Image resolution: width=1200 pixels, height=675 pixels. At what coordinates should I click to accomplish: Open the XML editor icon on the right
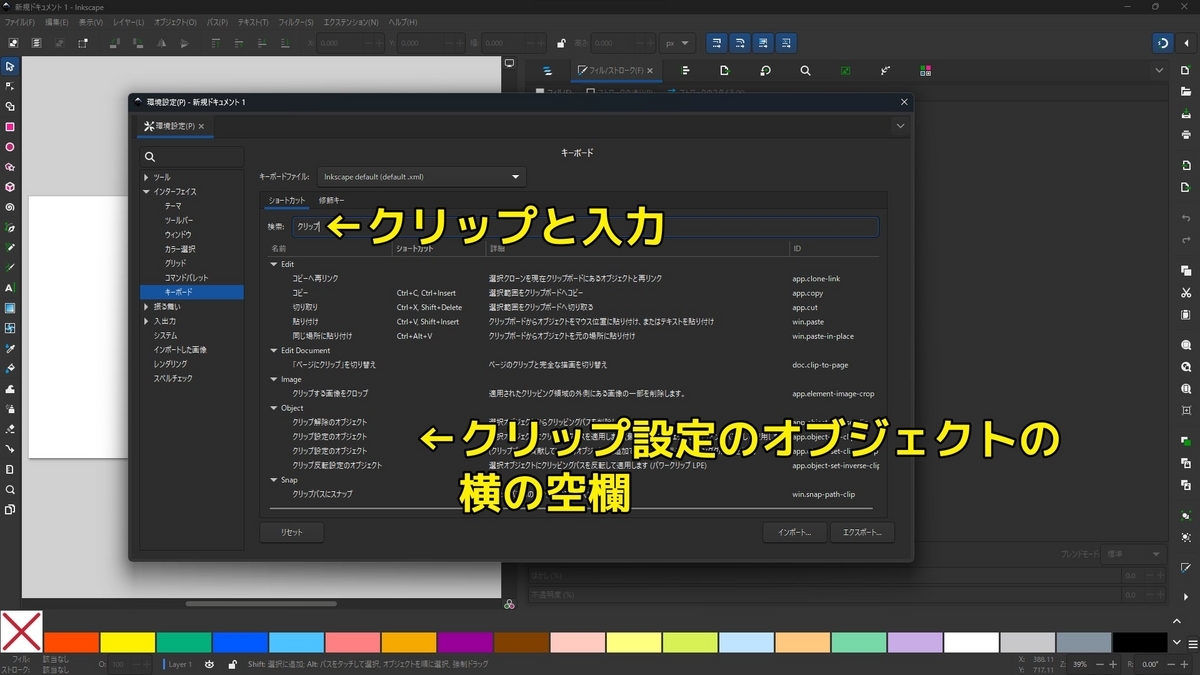(x=885, y=70)
